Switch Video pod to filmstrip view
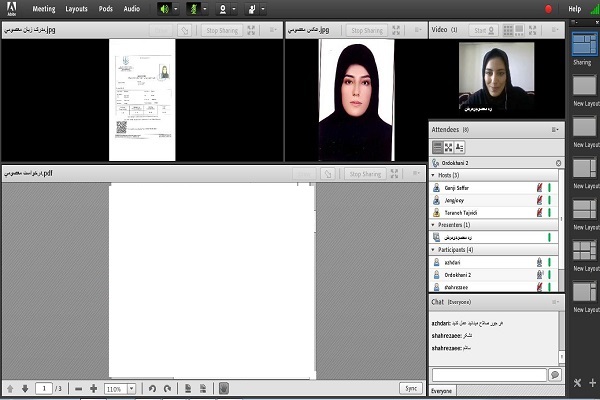The width and height of the screenshot is (600, 400). click(519, 30)
